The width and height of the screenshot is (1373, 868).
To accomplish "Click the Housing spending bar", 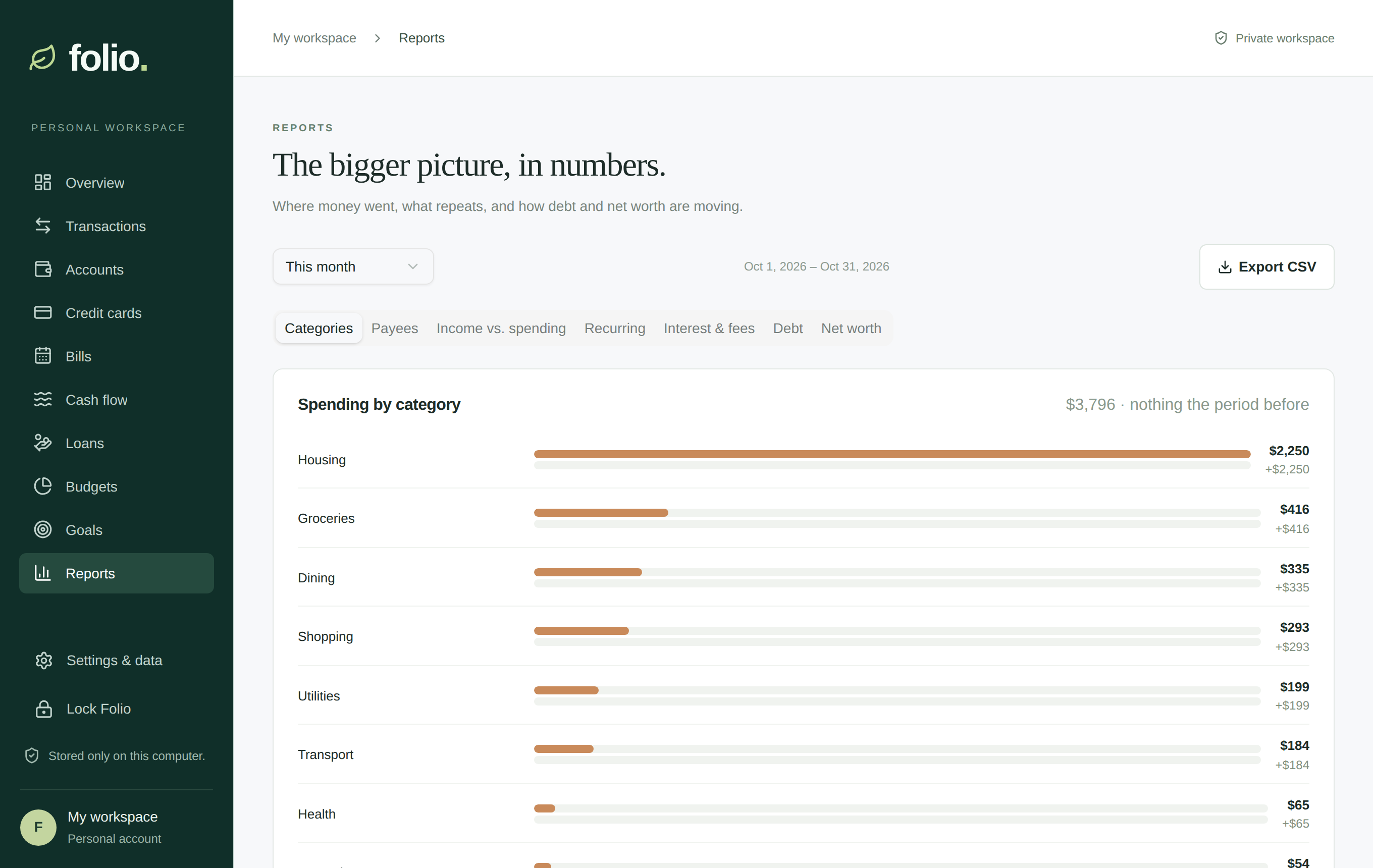I will (x=892, y=454).
